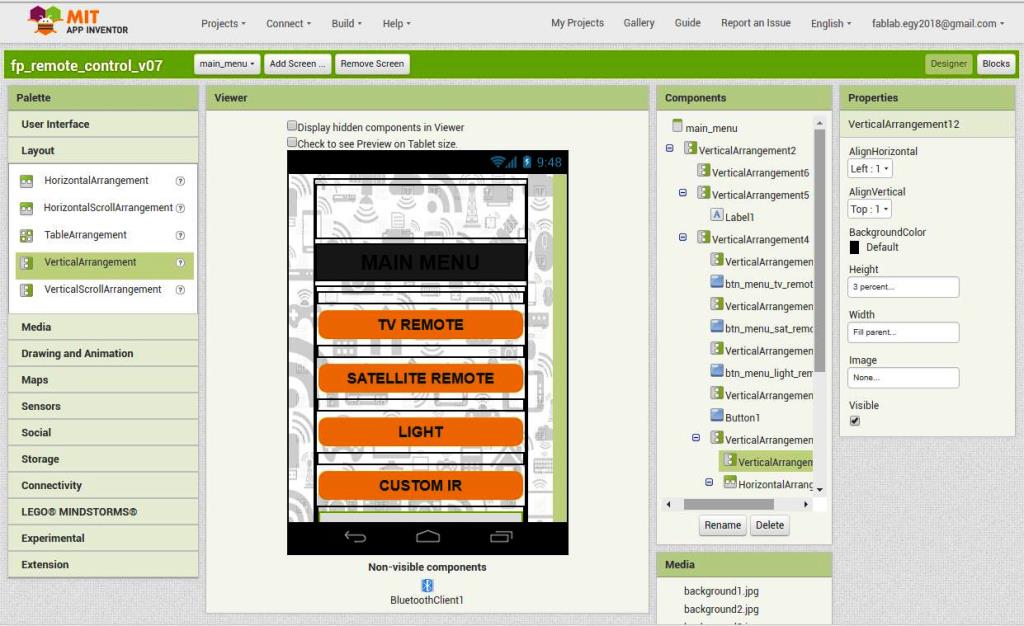Open the Help menu
The width and height of the screenshot is (1024, 626).
tap(396, 23)
